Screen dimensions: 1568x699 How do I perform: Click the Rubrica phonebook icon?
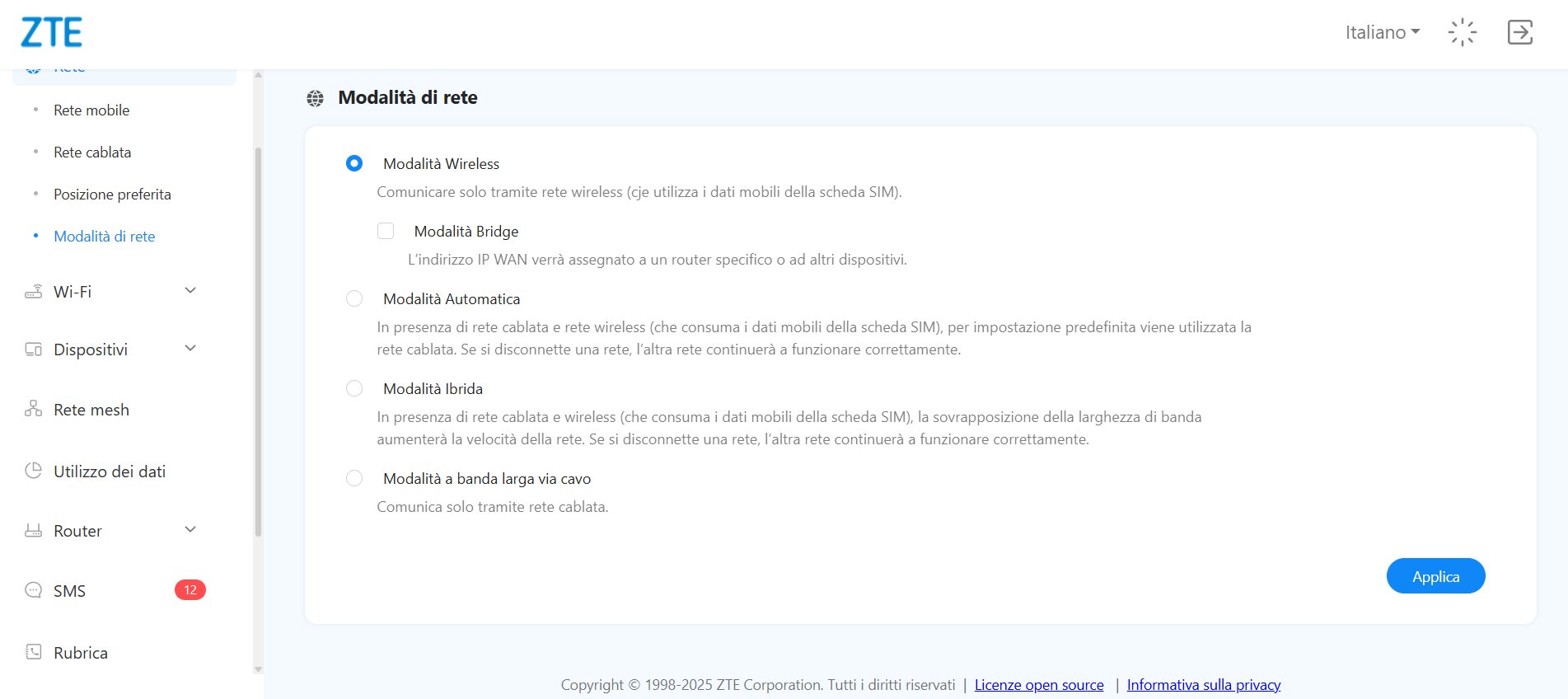[x=33, y=652]
